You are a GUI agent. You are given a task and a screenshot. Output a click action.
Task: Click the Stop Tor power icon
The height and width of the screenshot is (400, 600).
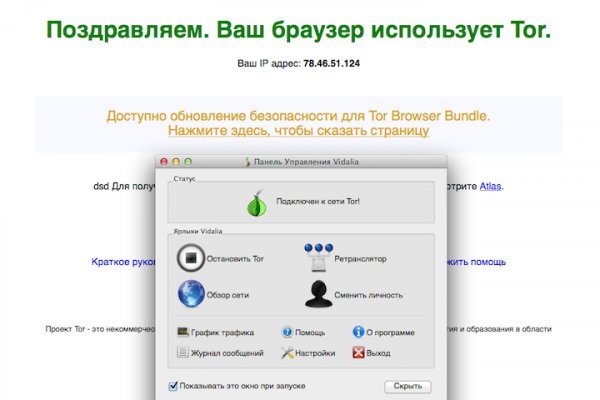pos(190,258)
